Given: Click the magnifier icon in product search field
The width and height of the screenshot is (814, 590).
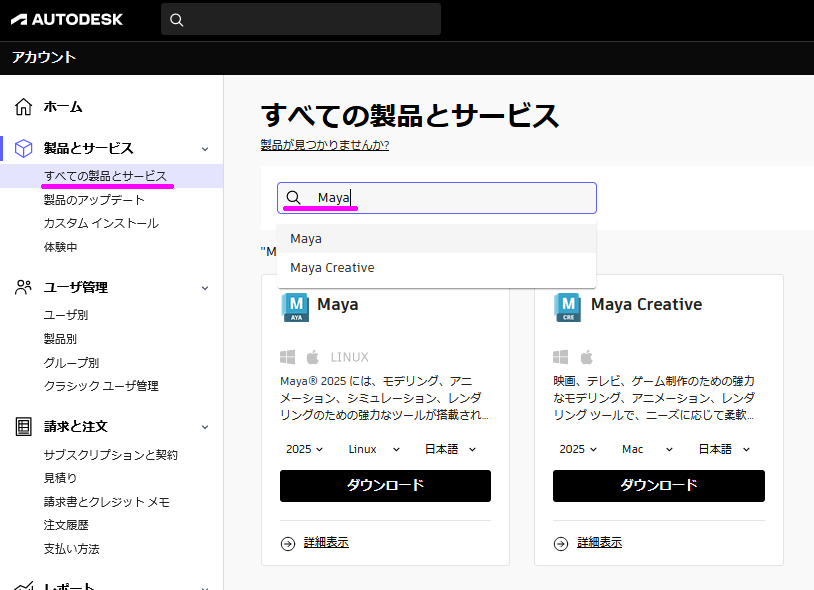Looking at the screenshot, I should coord(293,198).
